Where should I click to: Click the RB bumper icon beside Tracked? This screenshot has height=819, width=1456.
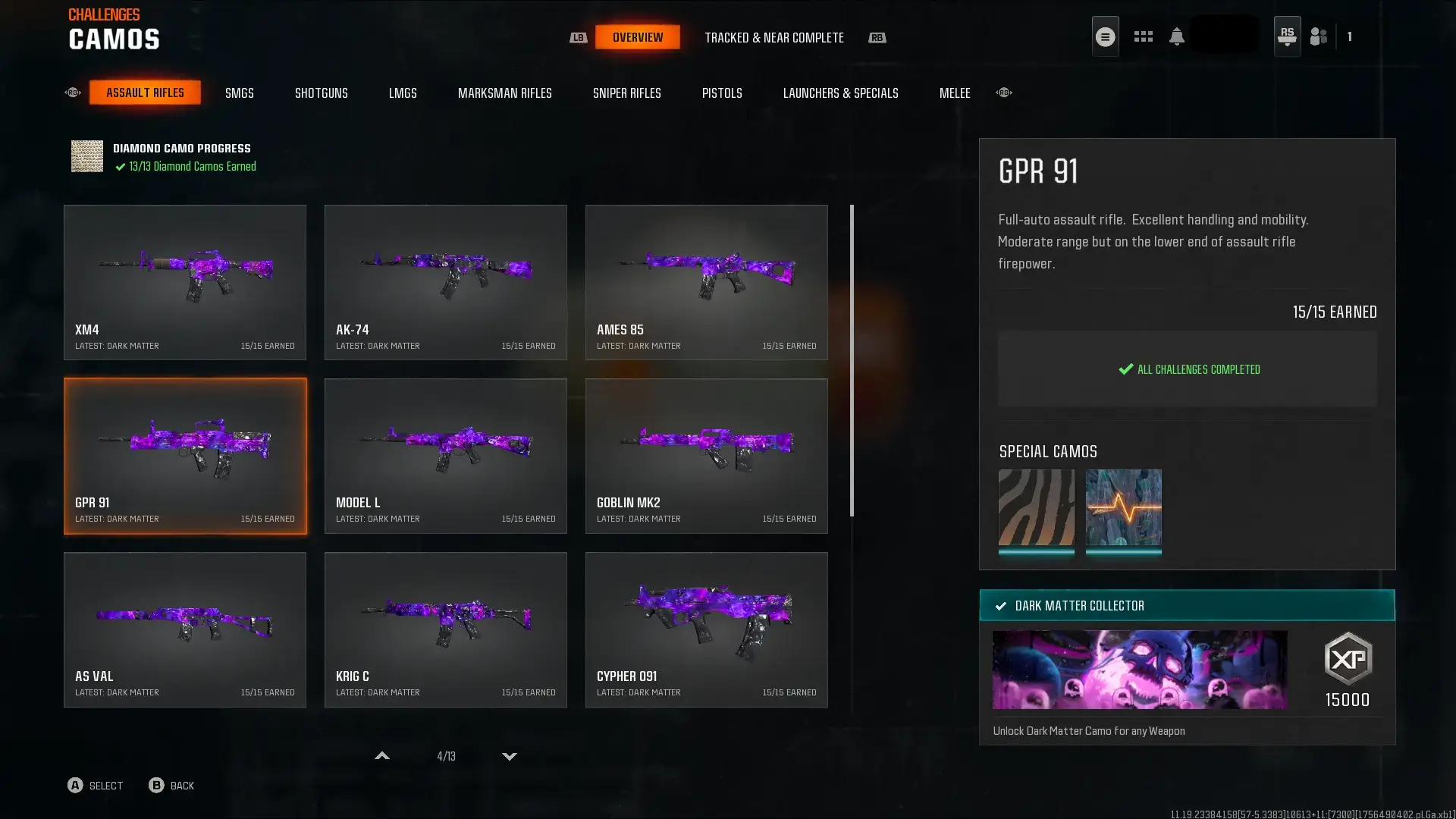[877, 37]
